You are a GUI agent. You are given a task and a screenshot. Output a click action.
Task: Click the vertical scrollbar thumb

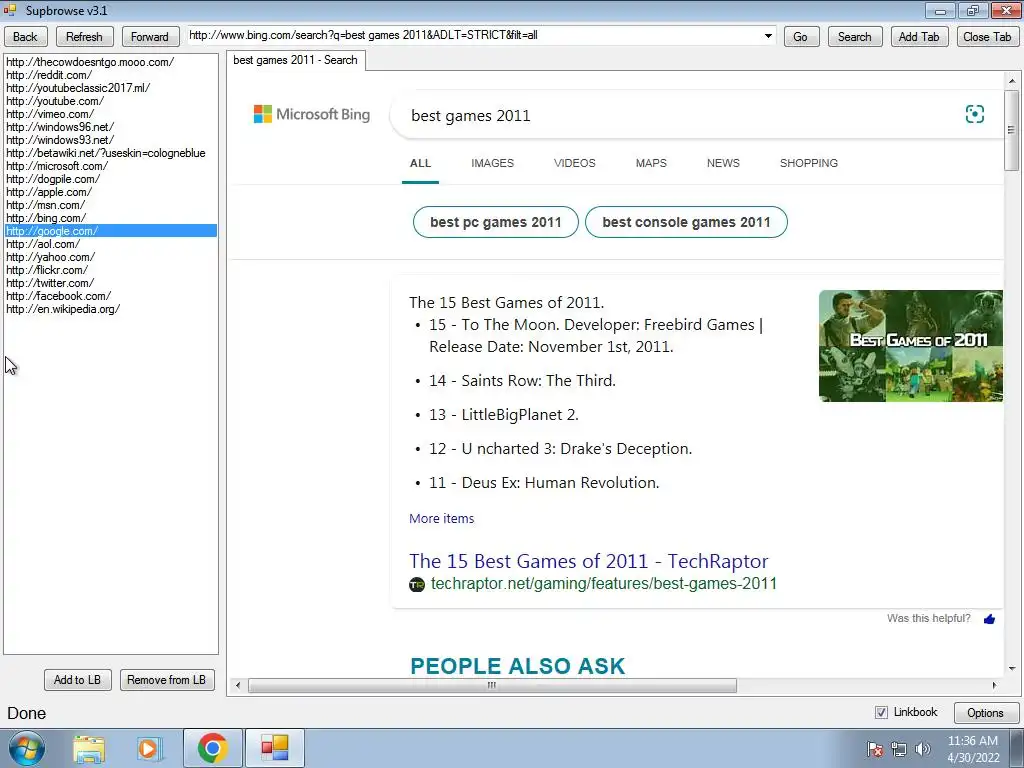point(1011,130)
